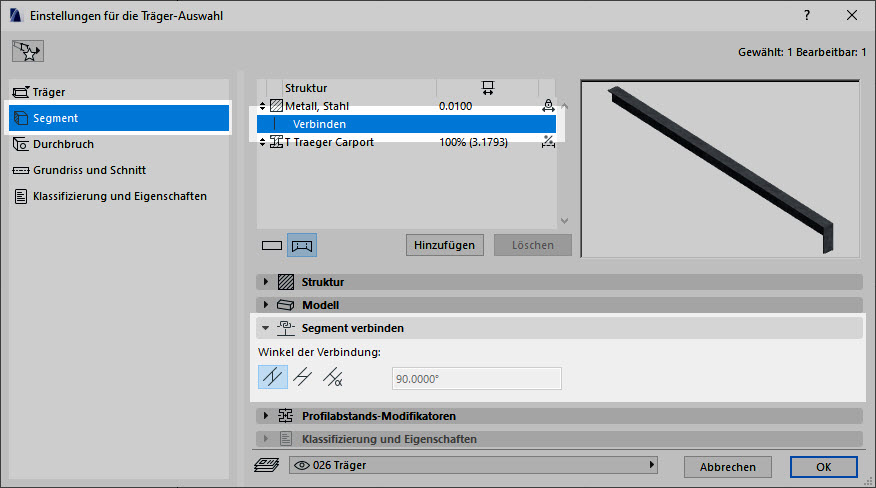Click the Modell panel icon

point(285,305)
